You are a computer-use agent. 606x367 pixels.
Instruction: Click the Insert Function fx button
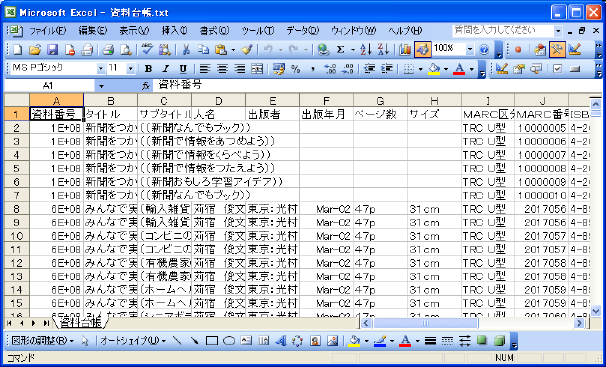pyautogui.click(x=146, y=86)
